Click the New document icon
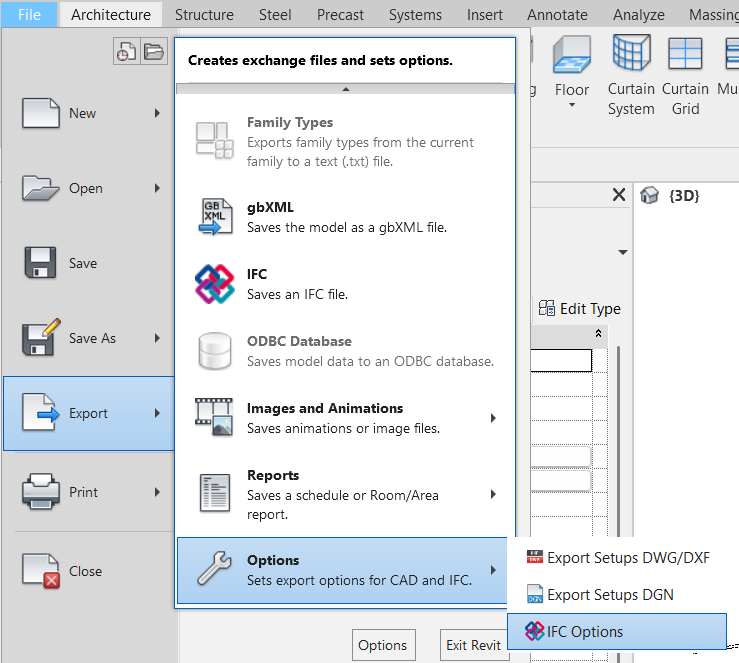739x663 pixels. pos(41,113)
